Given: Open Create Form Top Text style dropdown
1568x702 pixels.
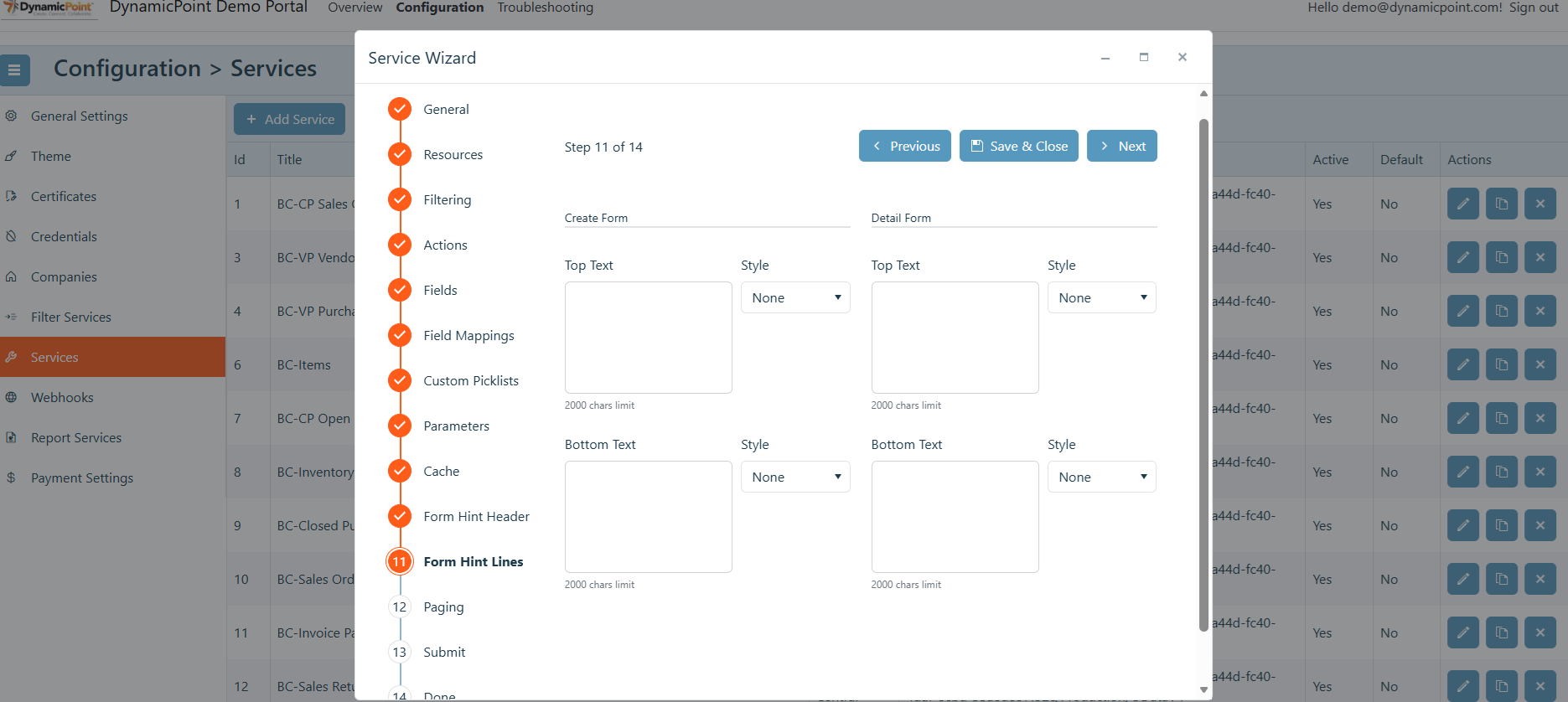Looking at the screenshot, I should coord(795,297).
